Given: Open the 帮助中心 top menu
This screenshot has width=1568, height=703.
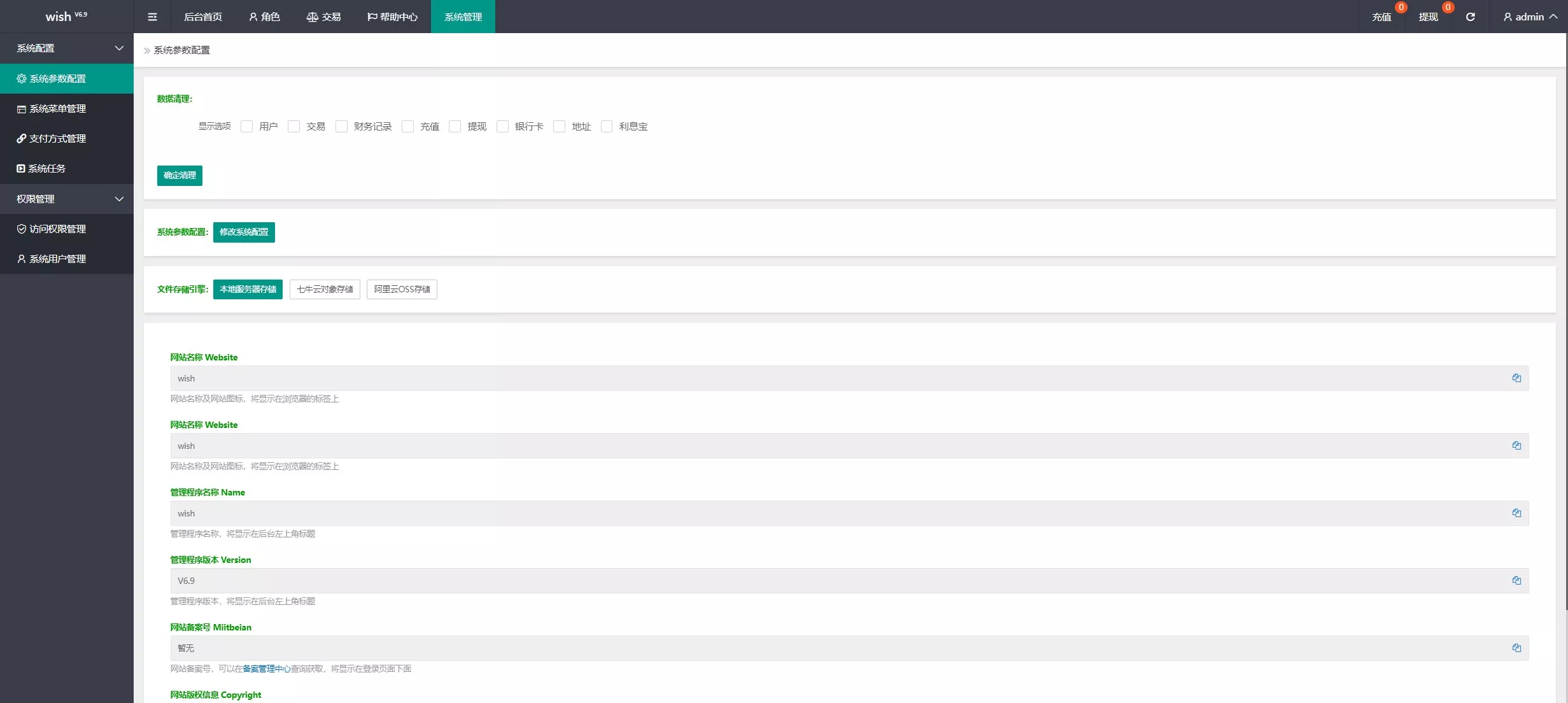Looking at the screenshot, I should pos(392,17).
